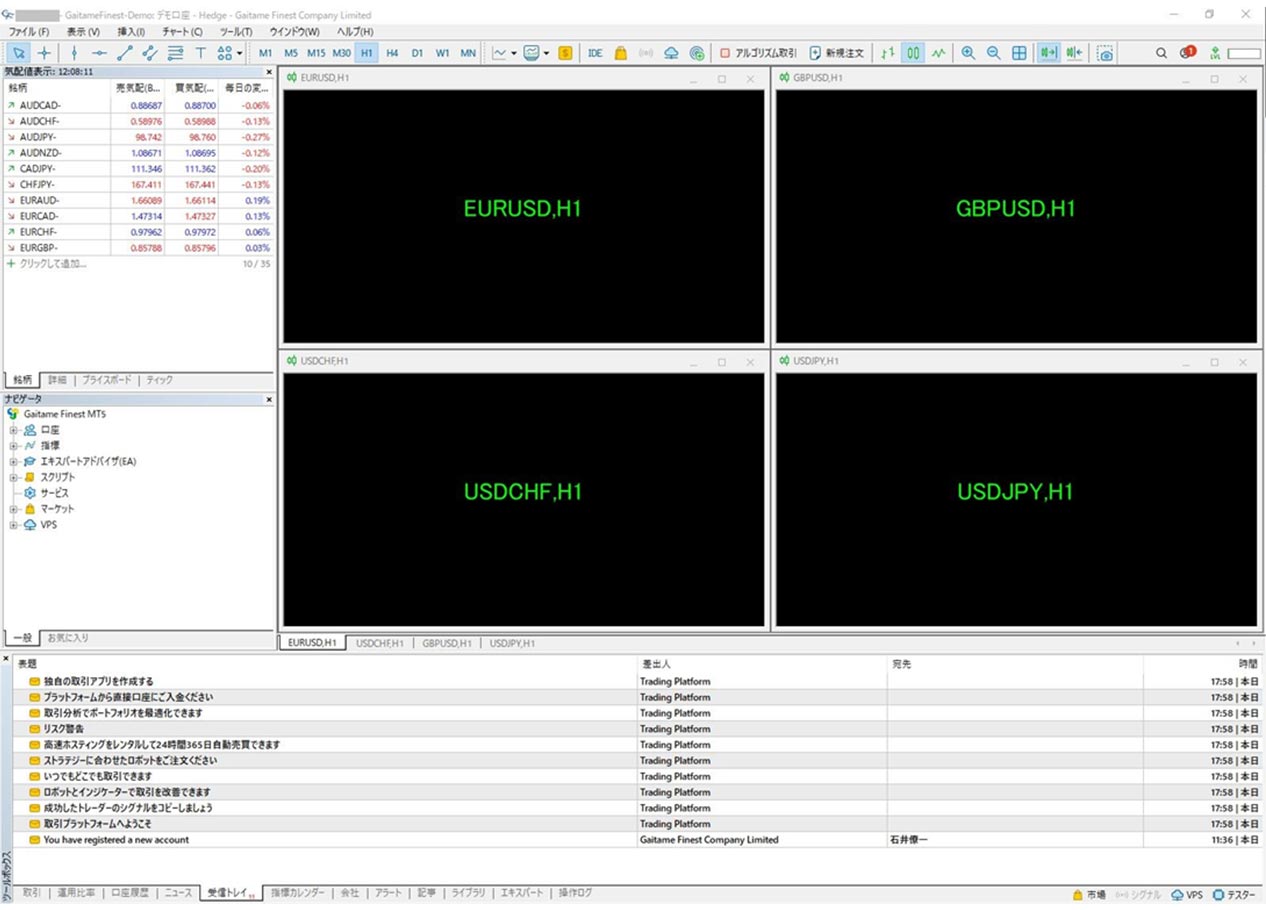The width and height of the screenshot is (1266, 910).
Task: Take a chart screenshot with camera icon
Action: [1105, 53]
